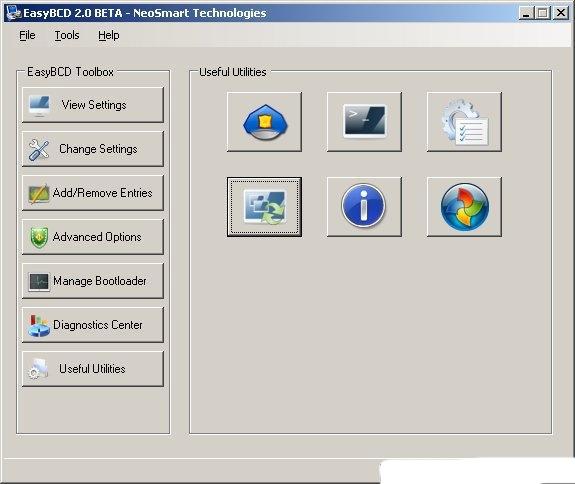575x484 pixels.
Task: Click the gear with checklist icon
Action: (464, 122)
